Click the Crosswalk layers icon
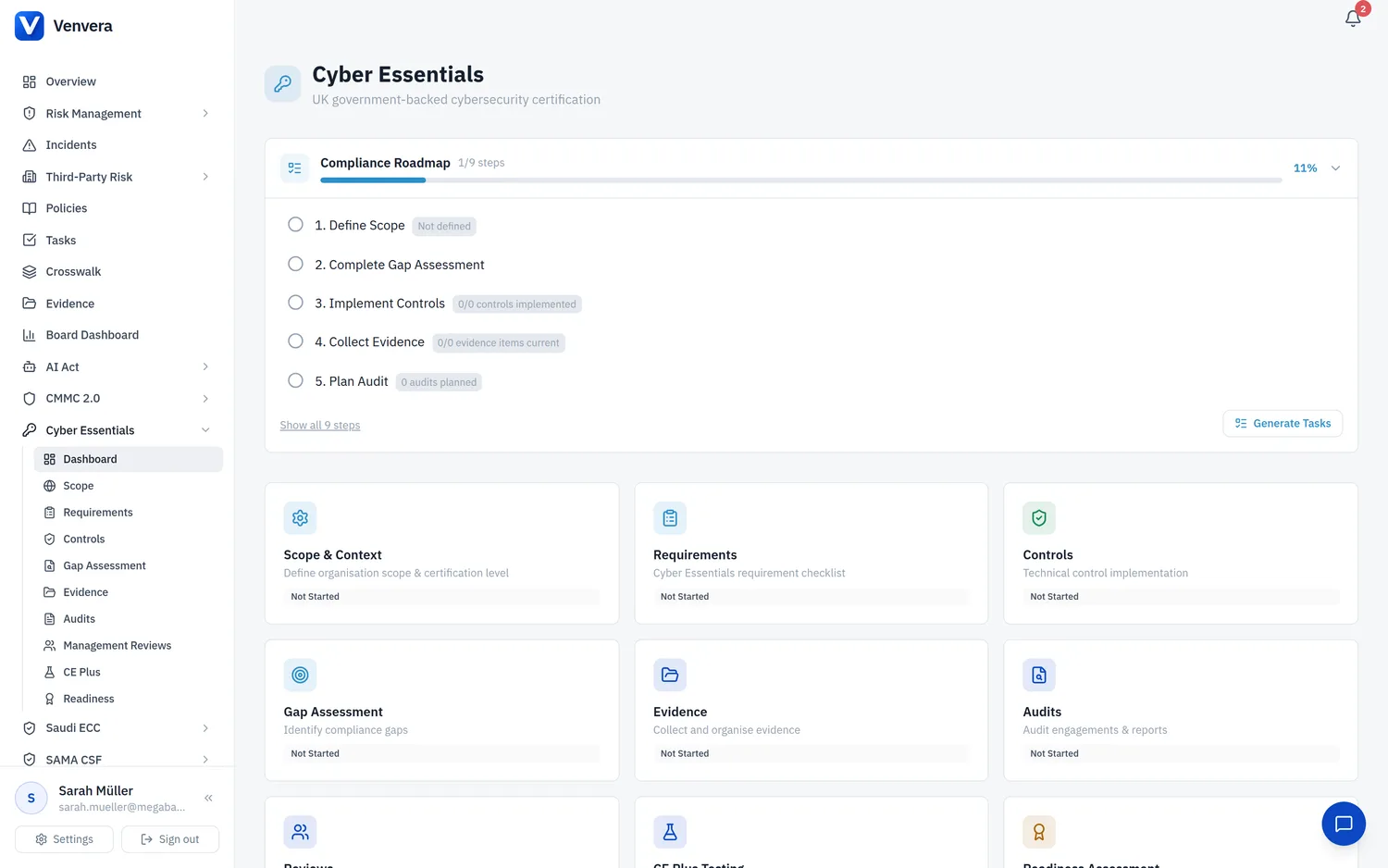Viewport: 1388px width, 868px height. coord(30,272)
